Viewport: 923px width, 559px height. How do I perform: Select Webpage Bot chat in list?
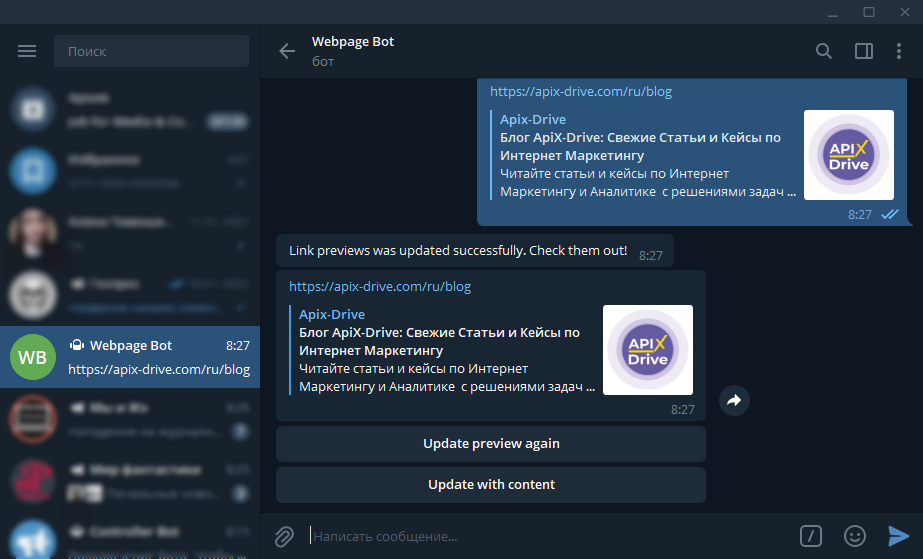coord(130,357)
